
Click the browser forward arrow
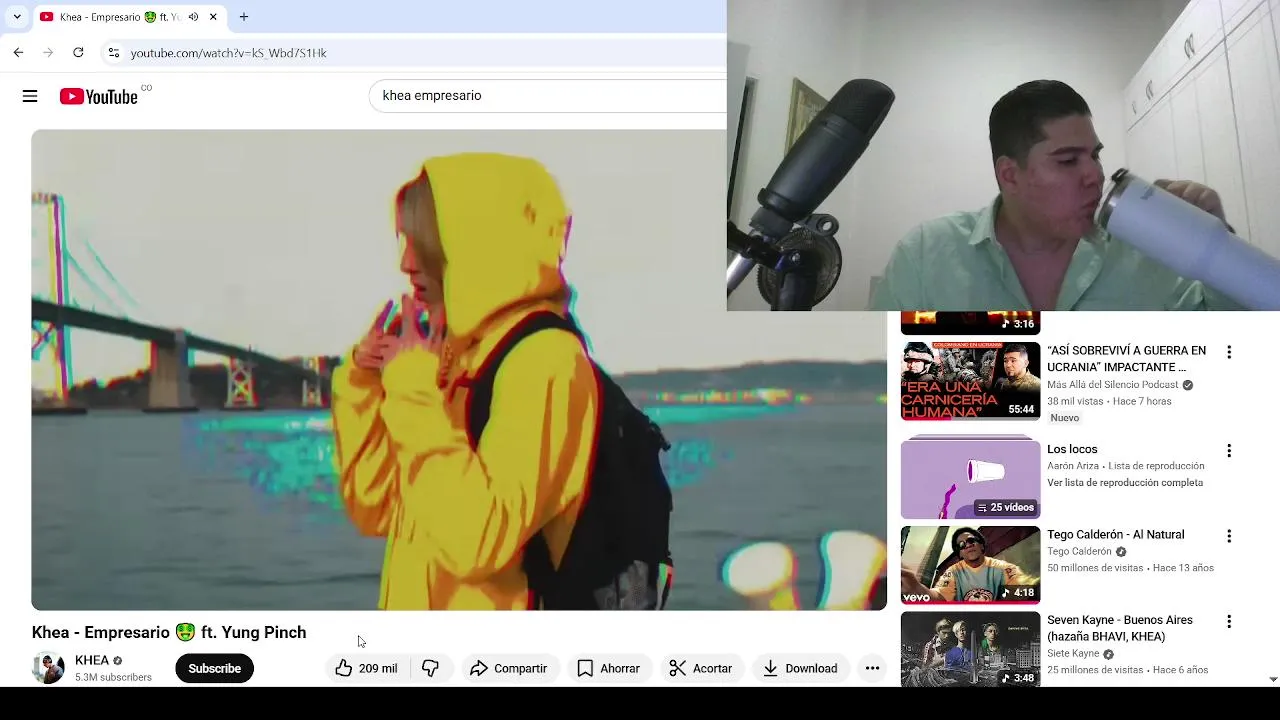48,52
